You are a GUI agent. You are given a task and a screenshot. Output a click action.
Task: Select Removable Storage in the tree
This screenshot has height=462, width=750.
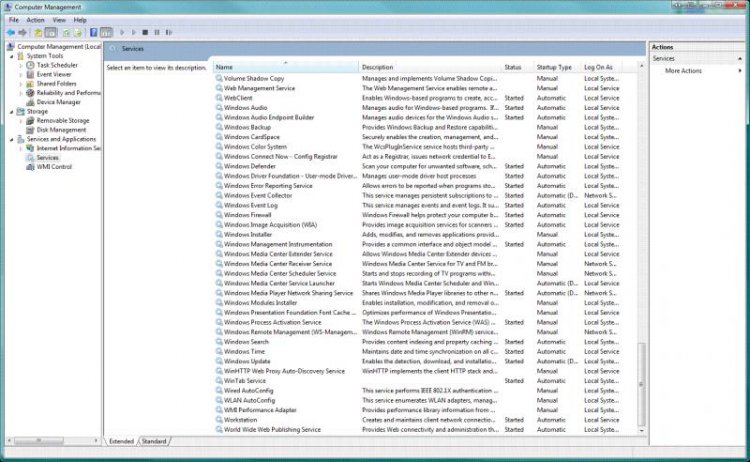[63, 121]
